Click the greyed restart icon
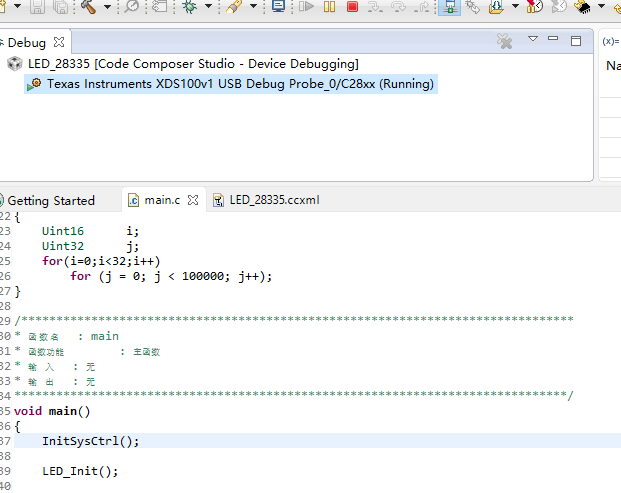 click(559, 6)
